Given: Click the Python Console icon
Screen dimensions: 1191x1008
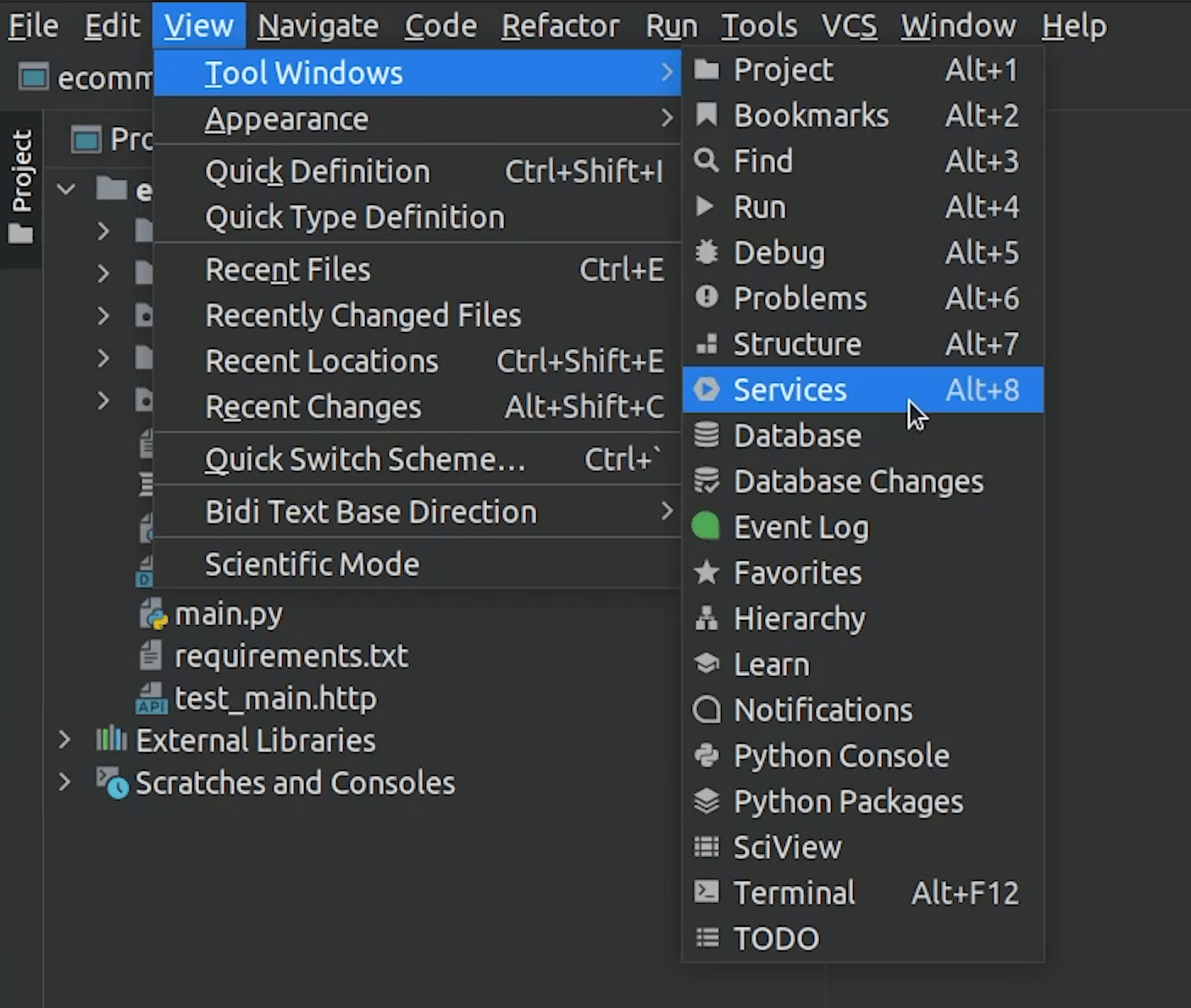Looking at the screenshot, I should tap(706, 756).
